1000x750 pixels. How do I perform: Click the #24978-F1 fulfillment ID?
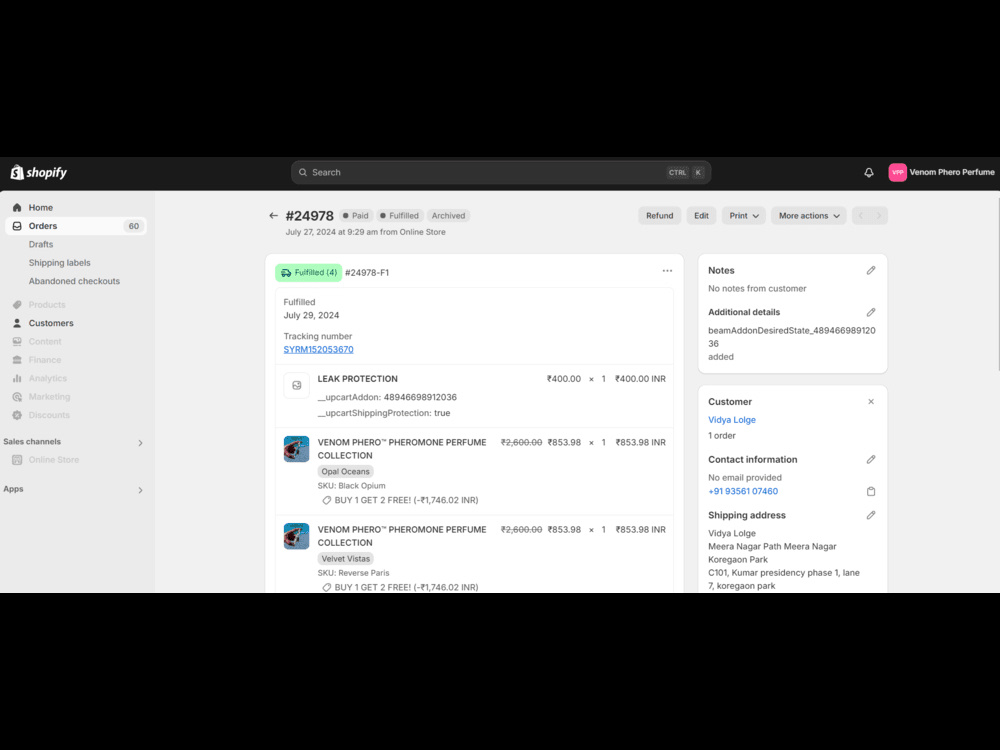click(x=367, y=272)
